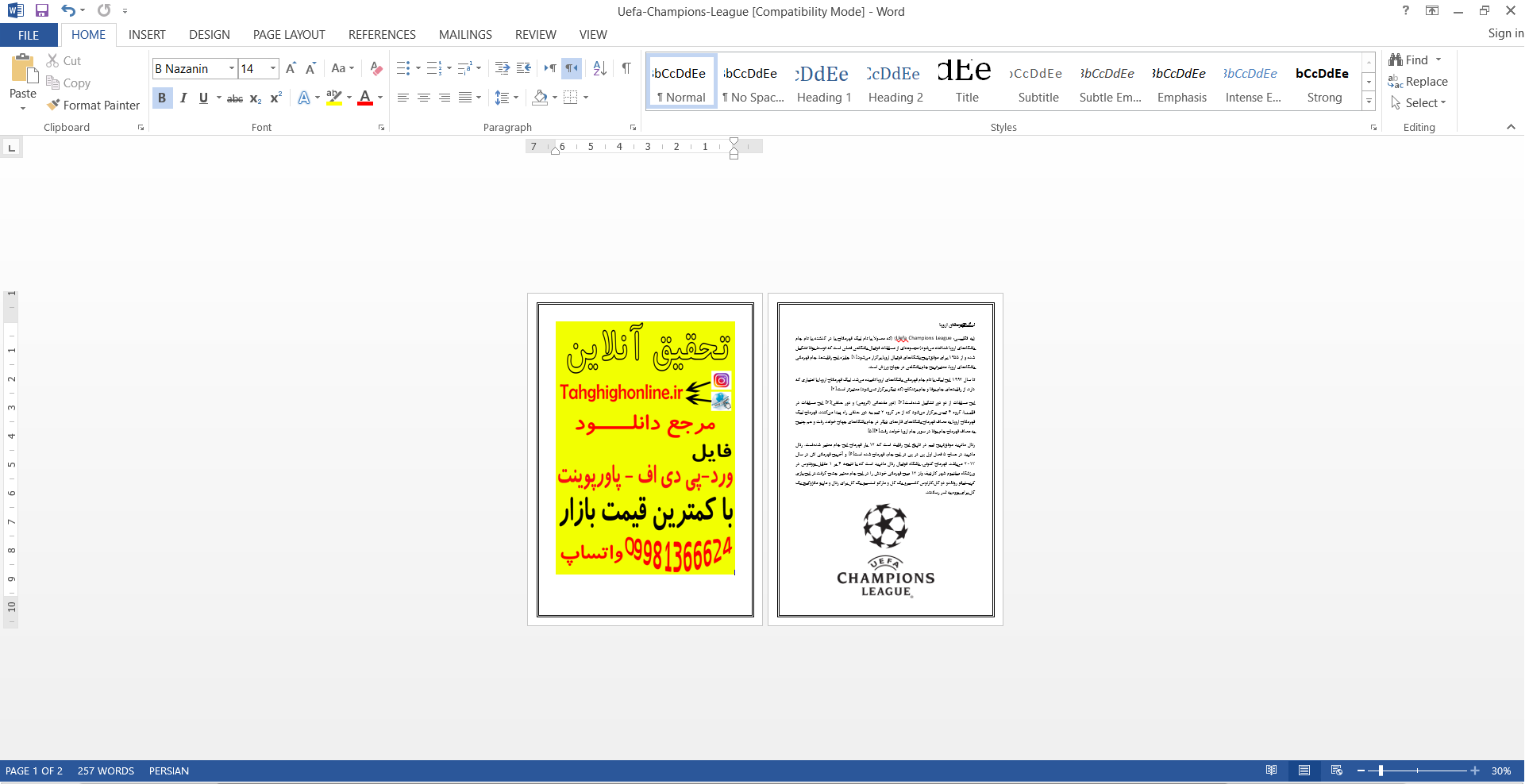Click the tab stop selector on the ruler

point(11,148)
